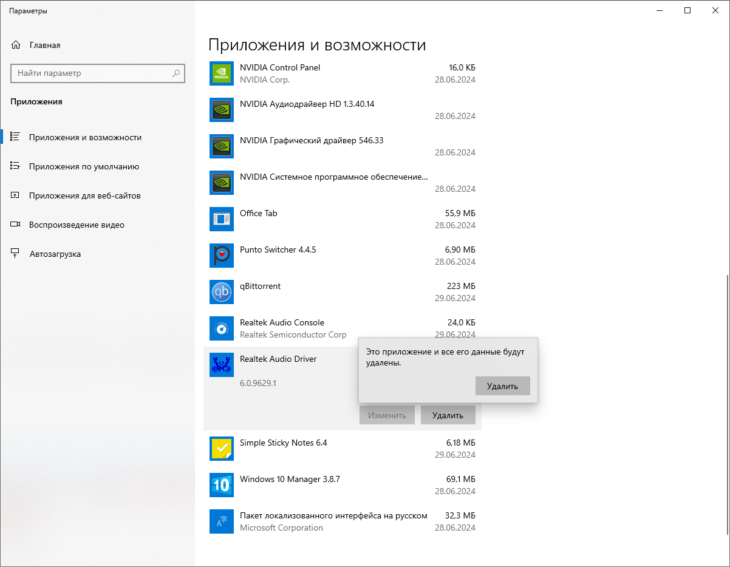730x567 pixels.
Task: Select Windows 10 Manager 3.8.7 entry
Action: pos(290,479)
